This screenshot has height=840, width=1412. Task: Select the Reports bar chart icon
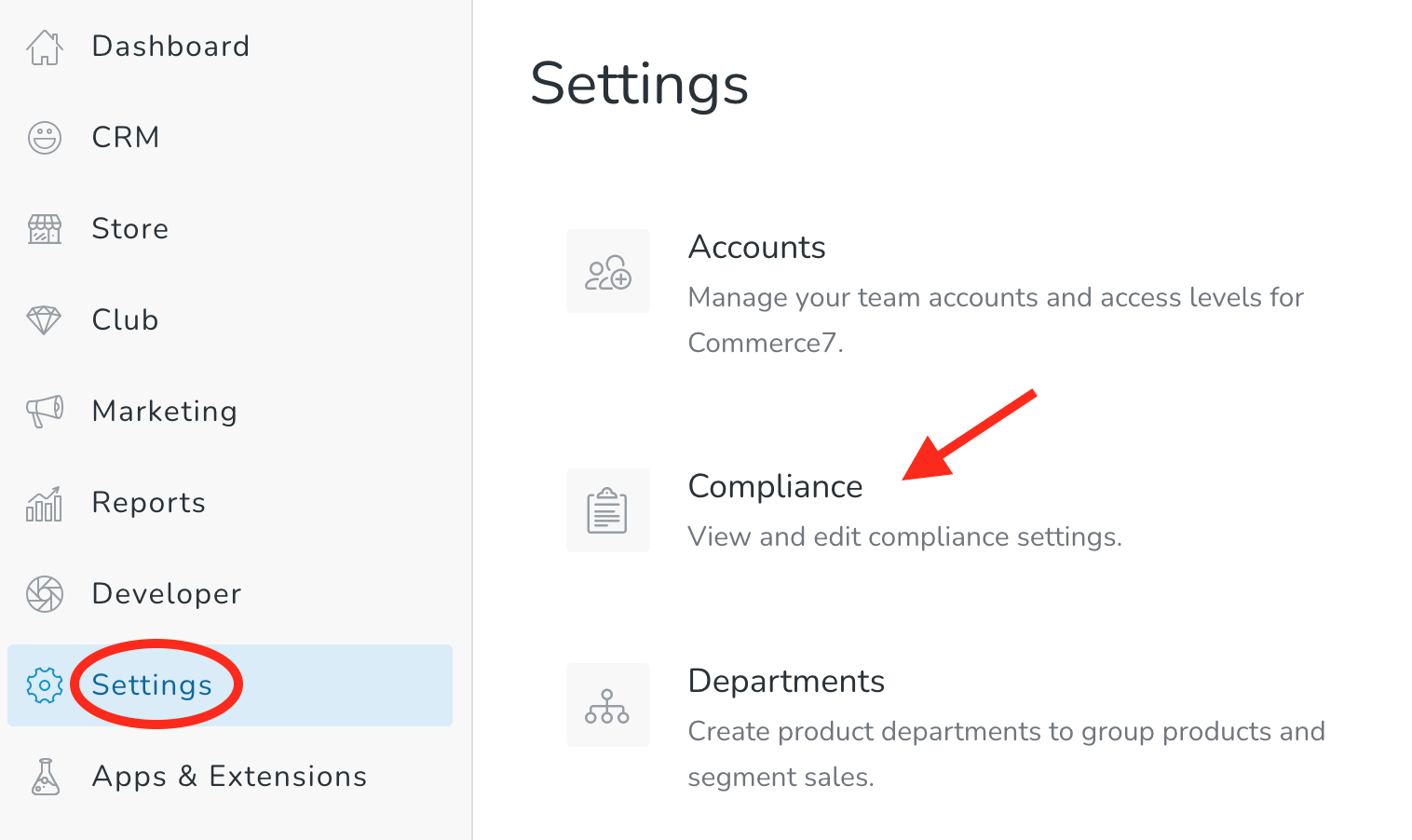(44, 503)
